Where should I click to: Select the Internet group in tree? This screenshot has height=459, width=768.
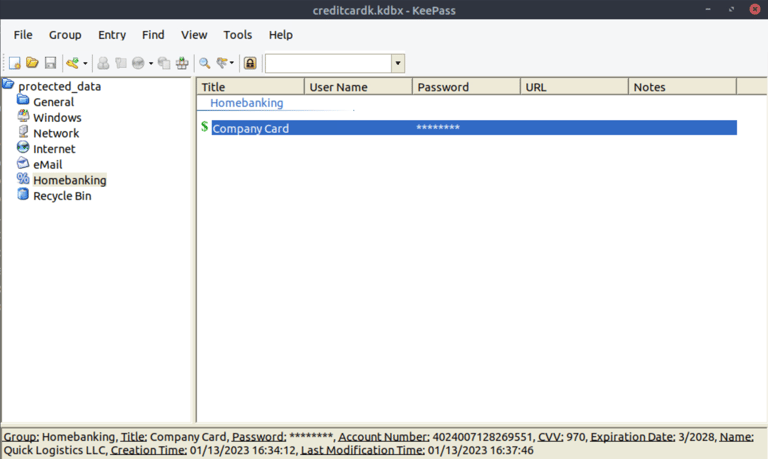54,149
